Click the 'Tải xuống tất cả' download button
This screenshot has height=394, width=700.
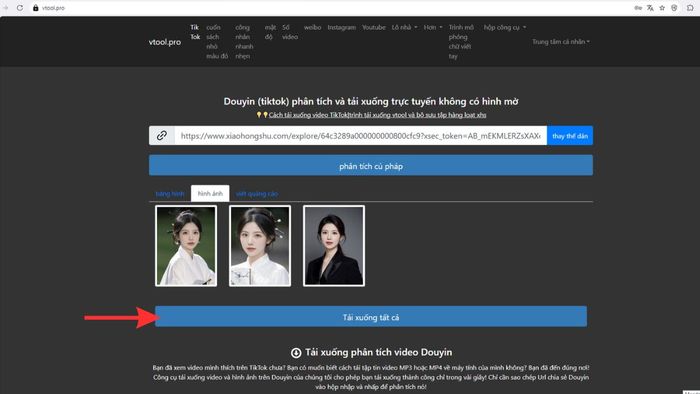(371, 316)
